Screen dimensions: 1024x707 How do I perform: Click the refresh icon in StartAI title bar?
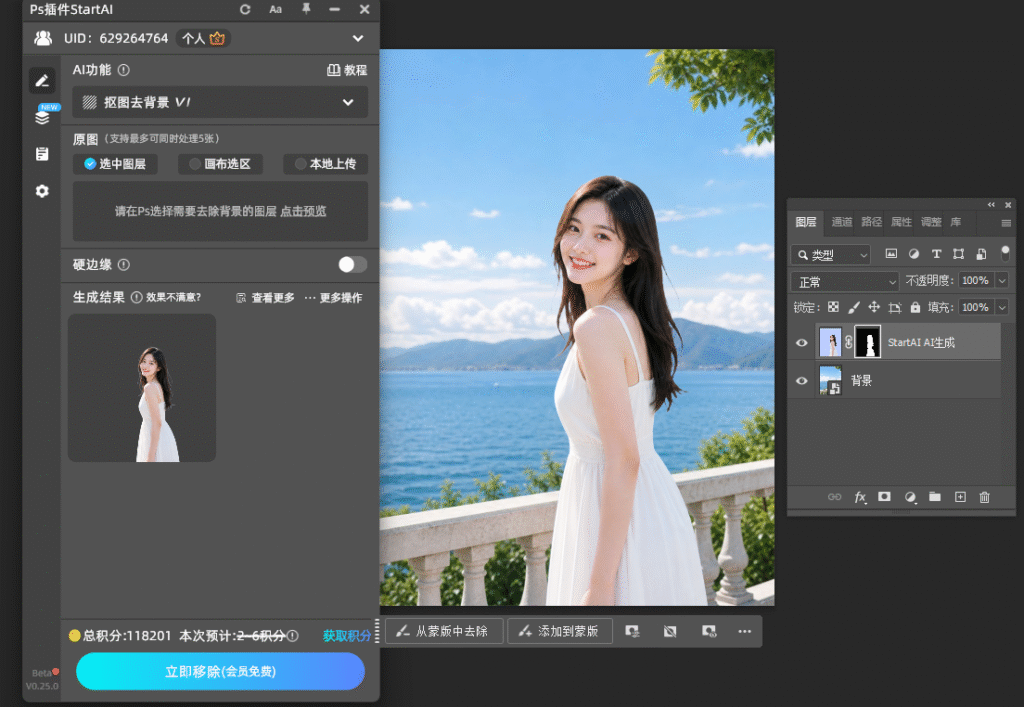[245, 9]
